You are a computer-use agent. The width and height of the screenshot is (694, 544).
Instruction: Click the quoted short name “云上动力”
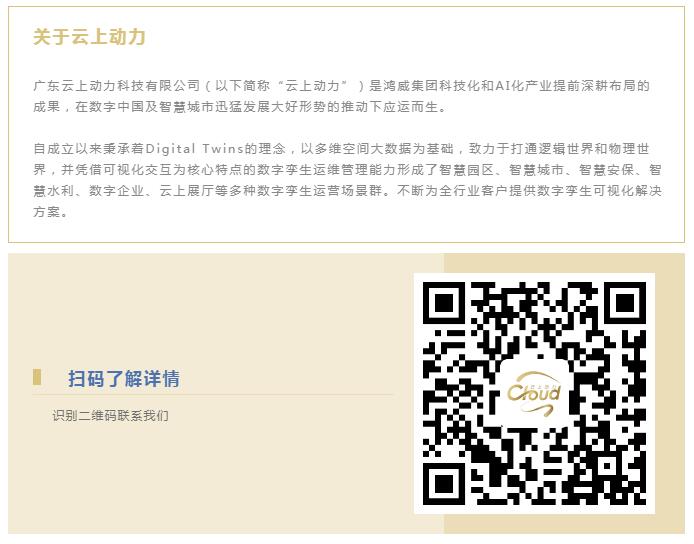click(312, 85)
